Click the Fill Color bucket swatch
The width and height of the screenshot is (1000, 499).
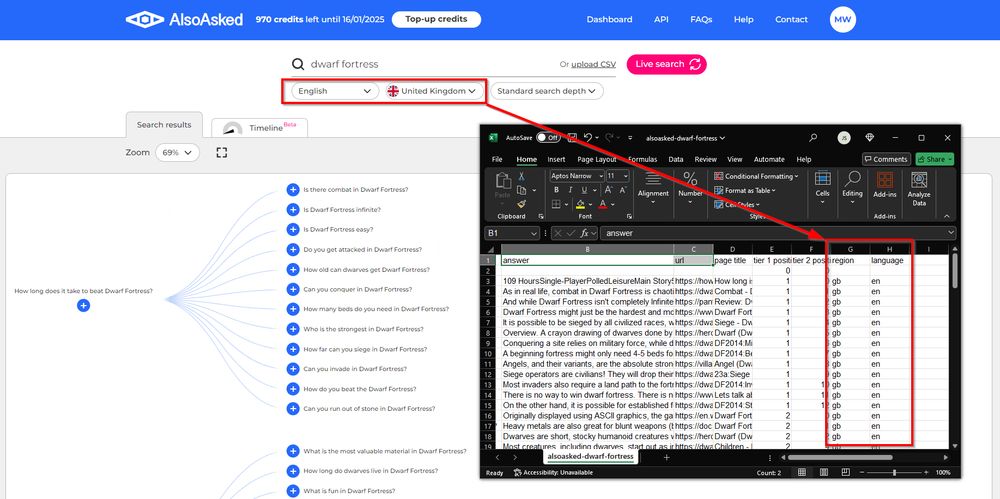[x=580, y=204]
